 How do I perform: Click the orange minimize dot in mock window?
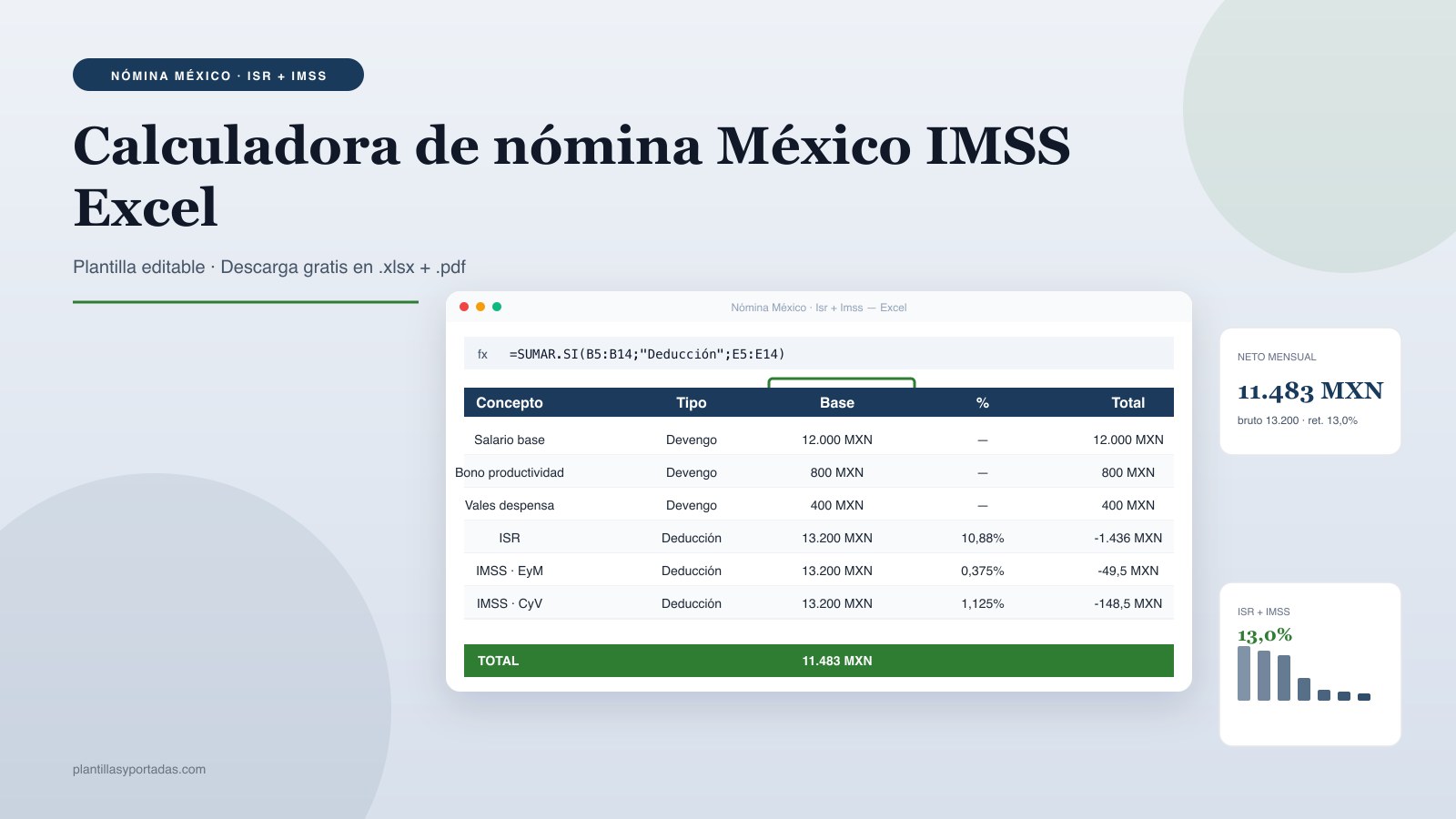click(x=480, y=307)
